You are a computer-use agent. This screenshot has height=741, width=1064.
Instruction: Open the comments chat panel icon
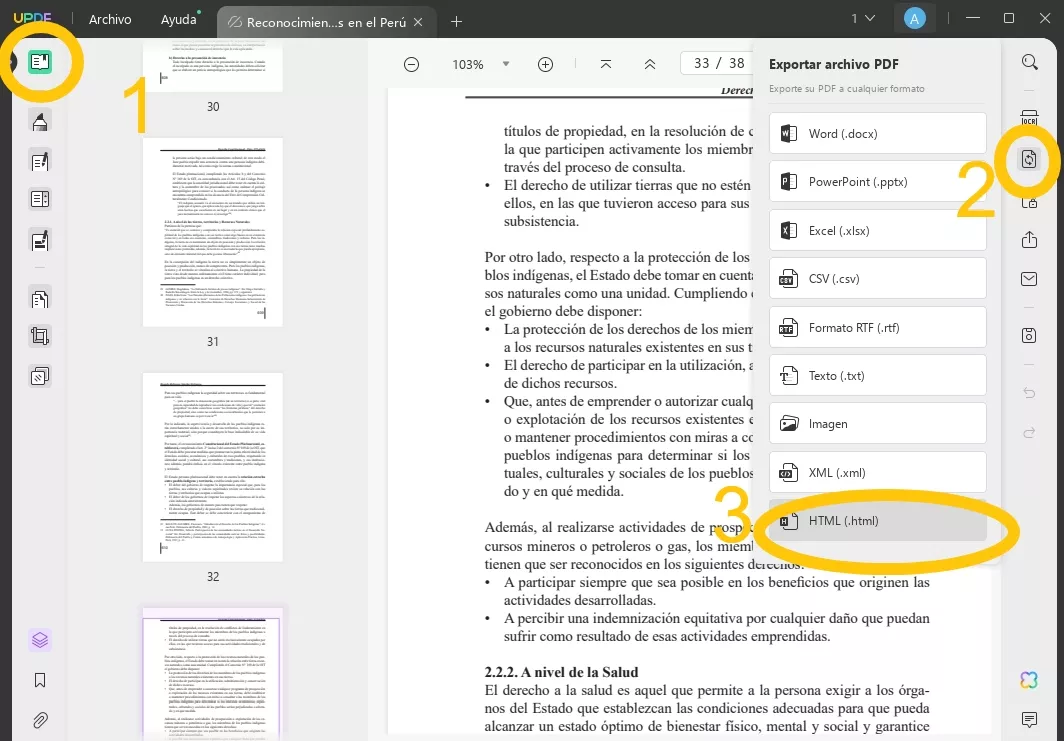pos(1029,719)
